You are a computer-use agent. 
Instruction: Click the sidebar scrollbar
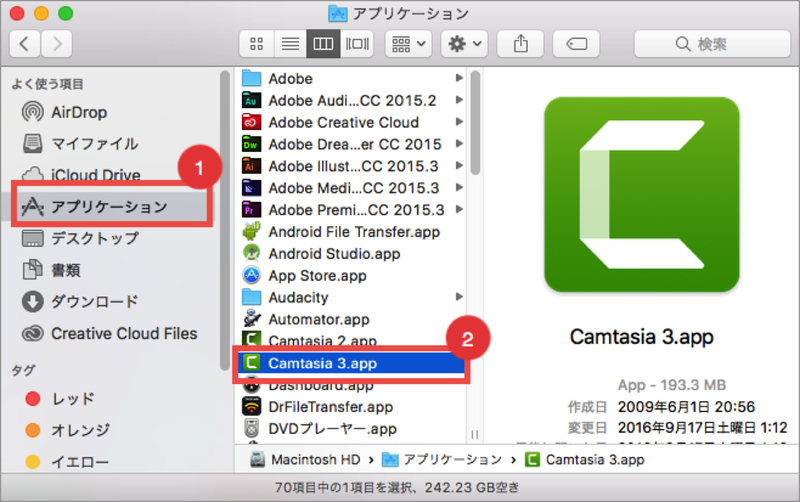click(x=224, y=220)
